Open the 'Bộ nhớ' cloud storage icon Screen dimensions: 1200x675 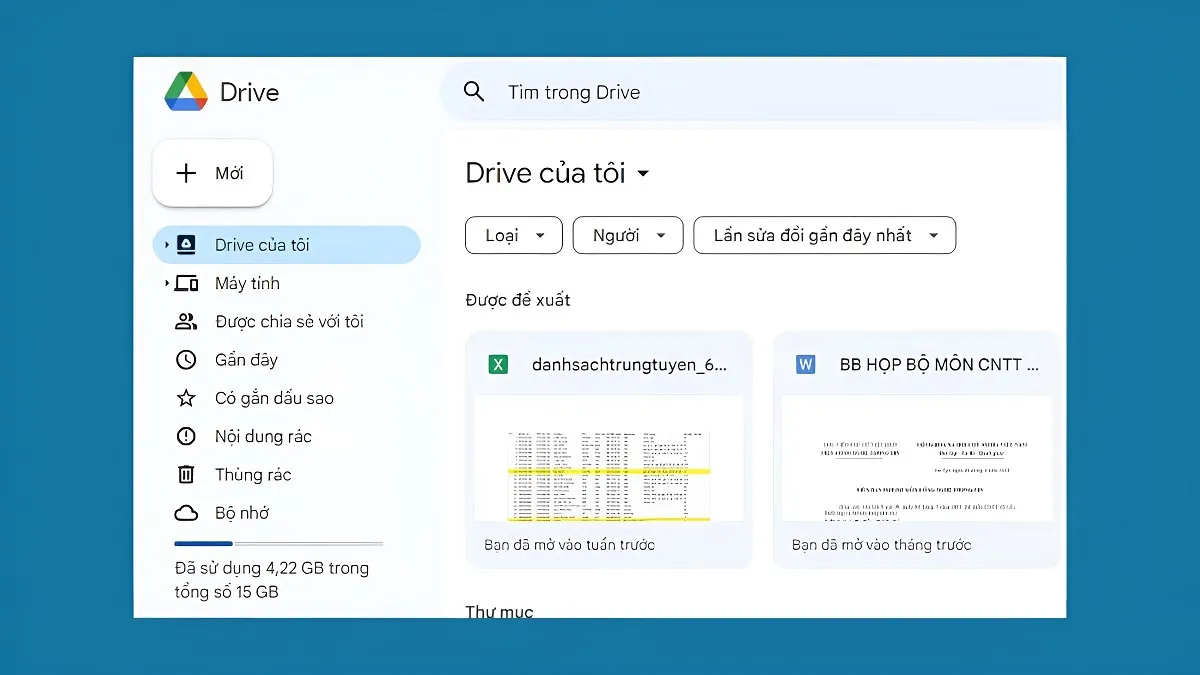[185, 512]
